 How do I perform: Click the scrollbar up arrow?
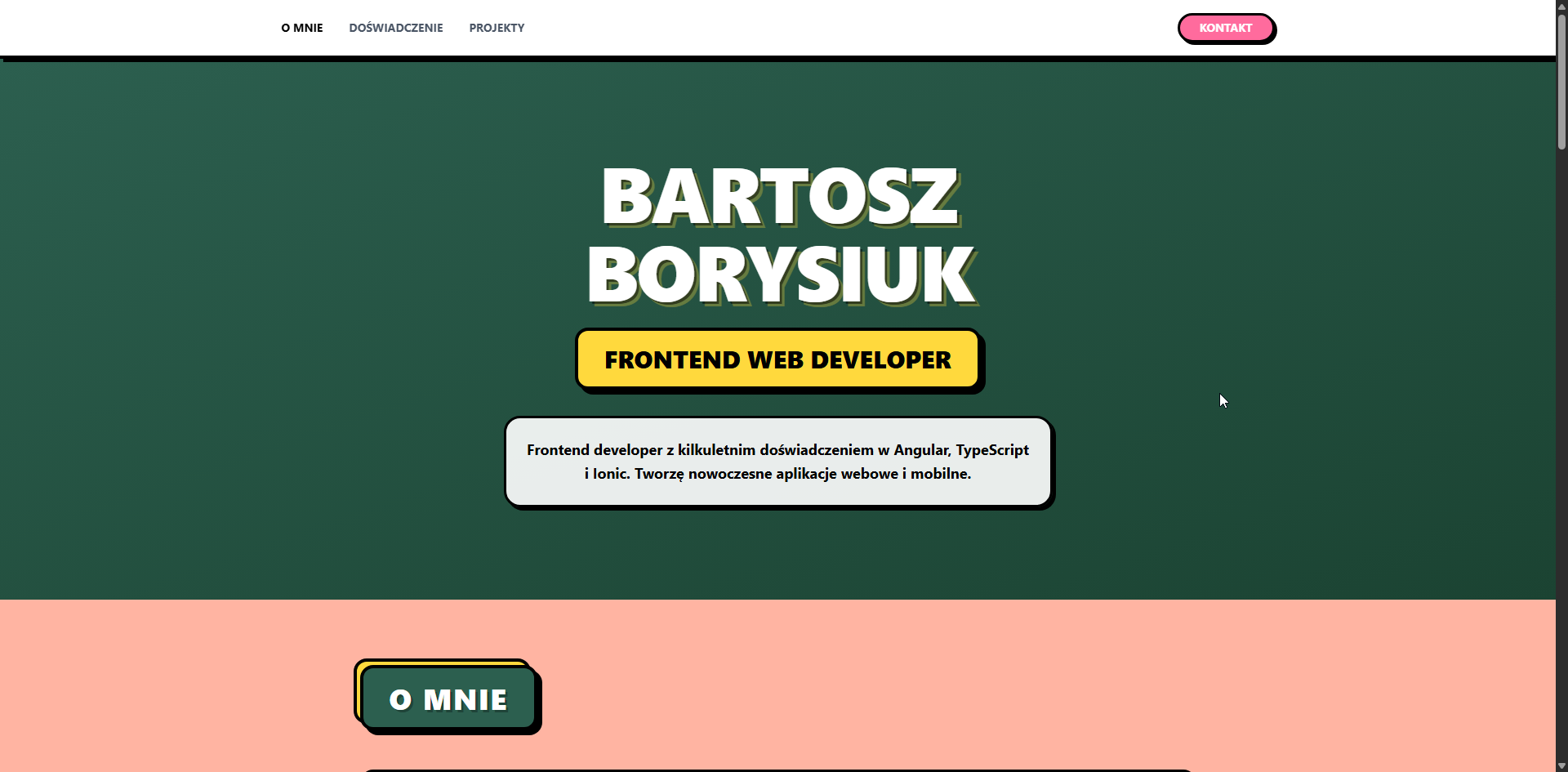1561,6
